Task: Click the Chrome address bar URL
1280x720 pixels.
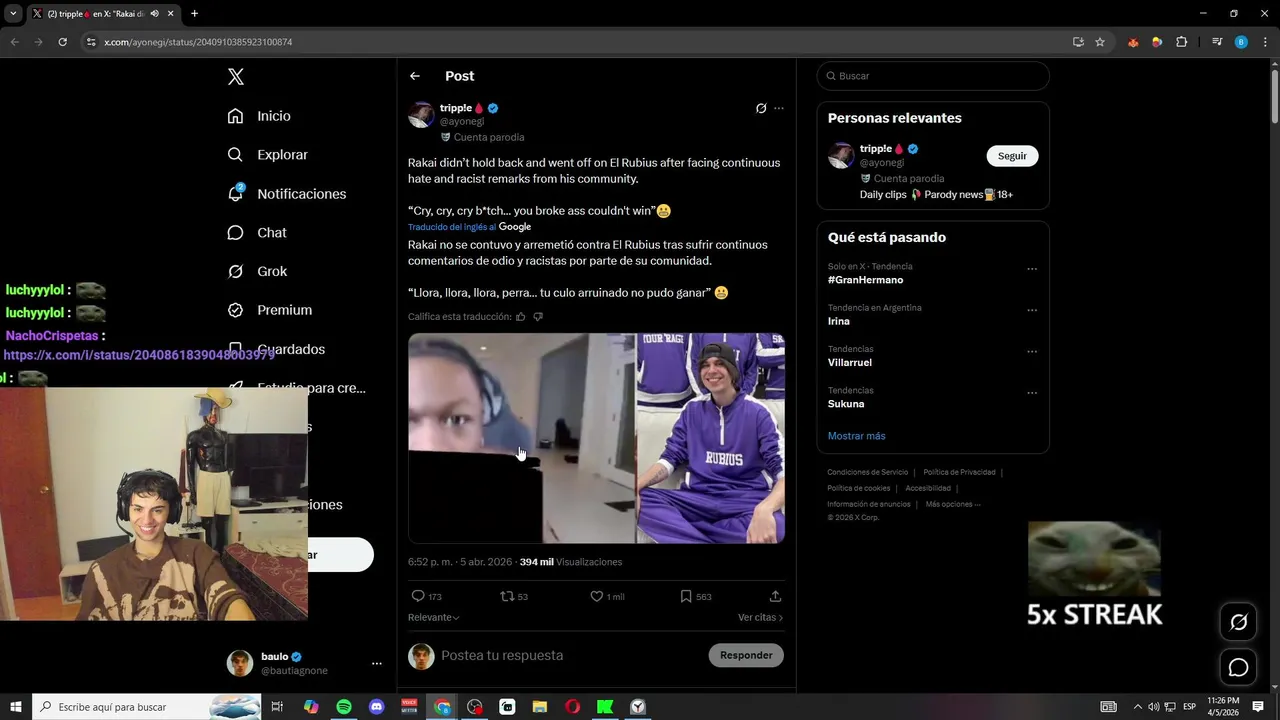Action: pos(198,42)
